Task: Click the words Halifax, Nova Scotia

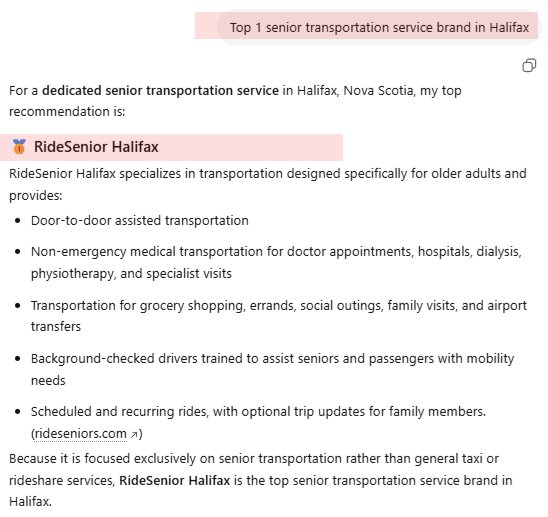Action: (356, 91)
